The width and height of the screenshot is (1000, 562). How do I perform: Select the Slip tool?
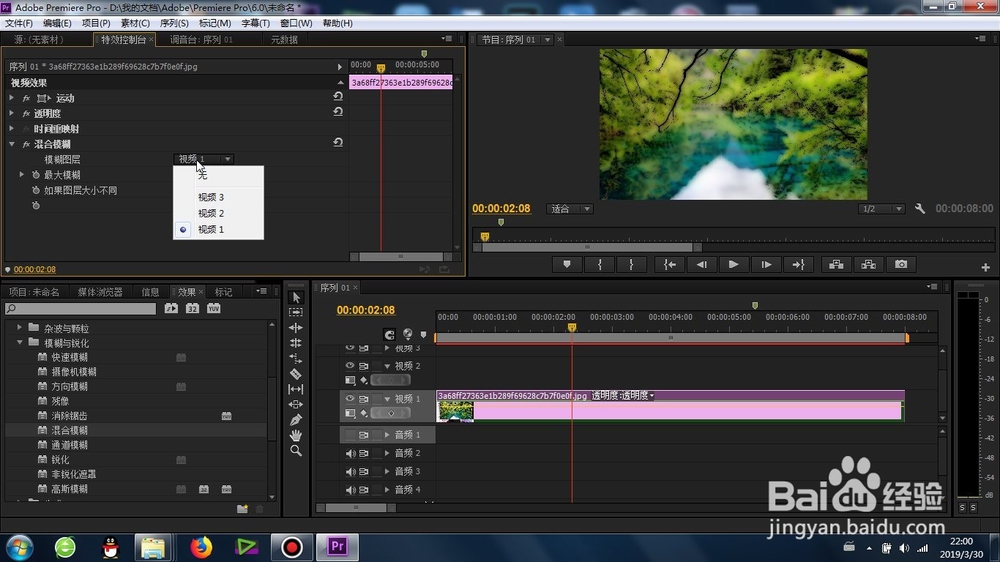point(296,389)
